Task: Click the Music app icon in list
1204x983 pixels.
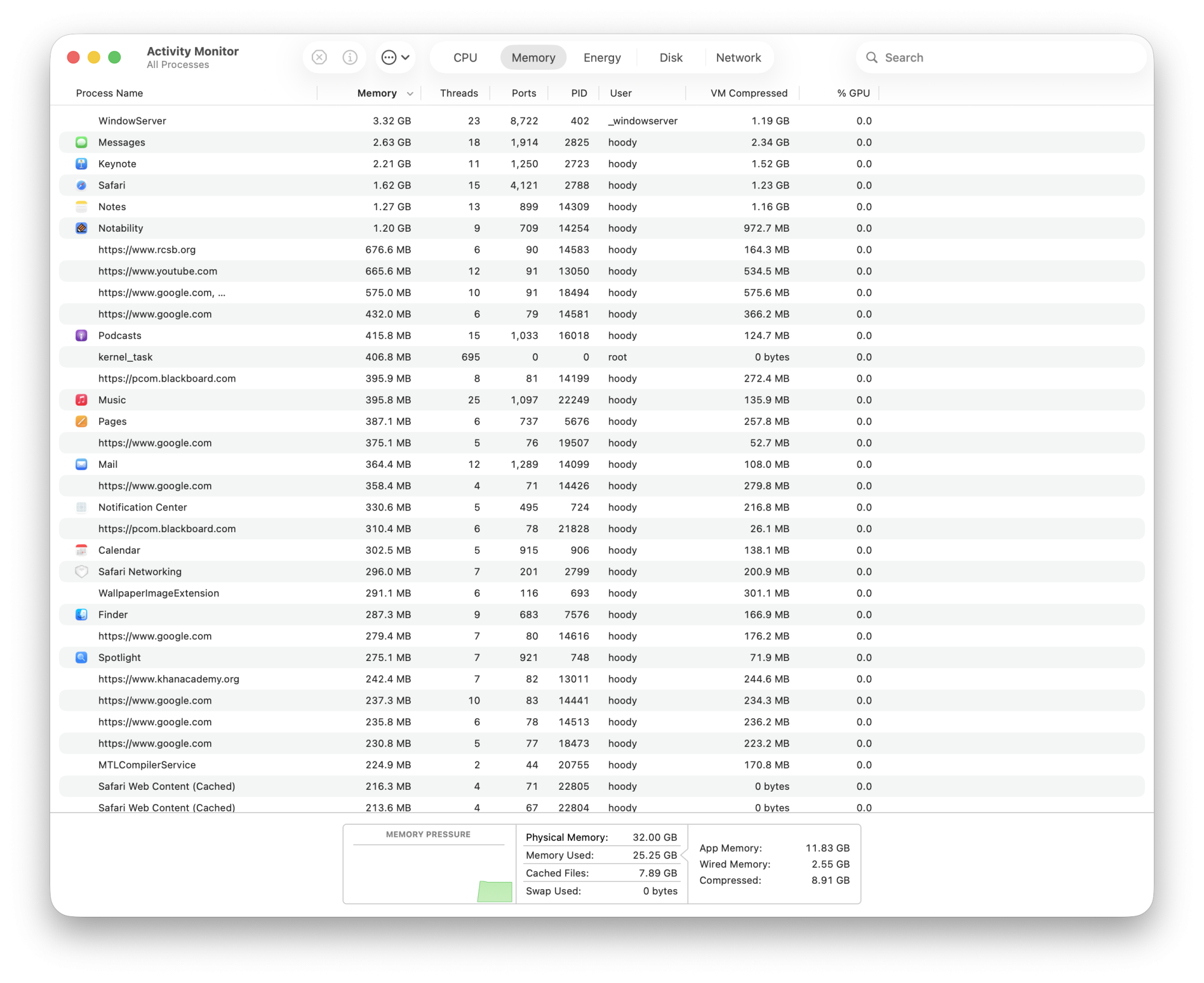Action: pyautogui.click(x=81, y=400)
